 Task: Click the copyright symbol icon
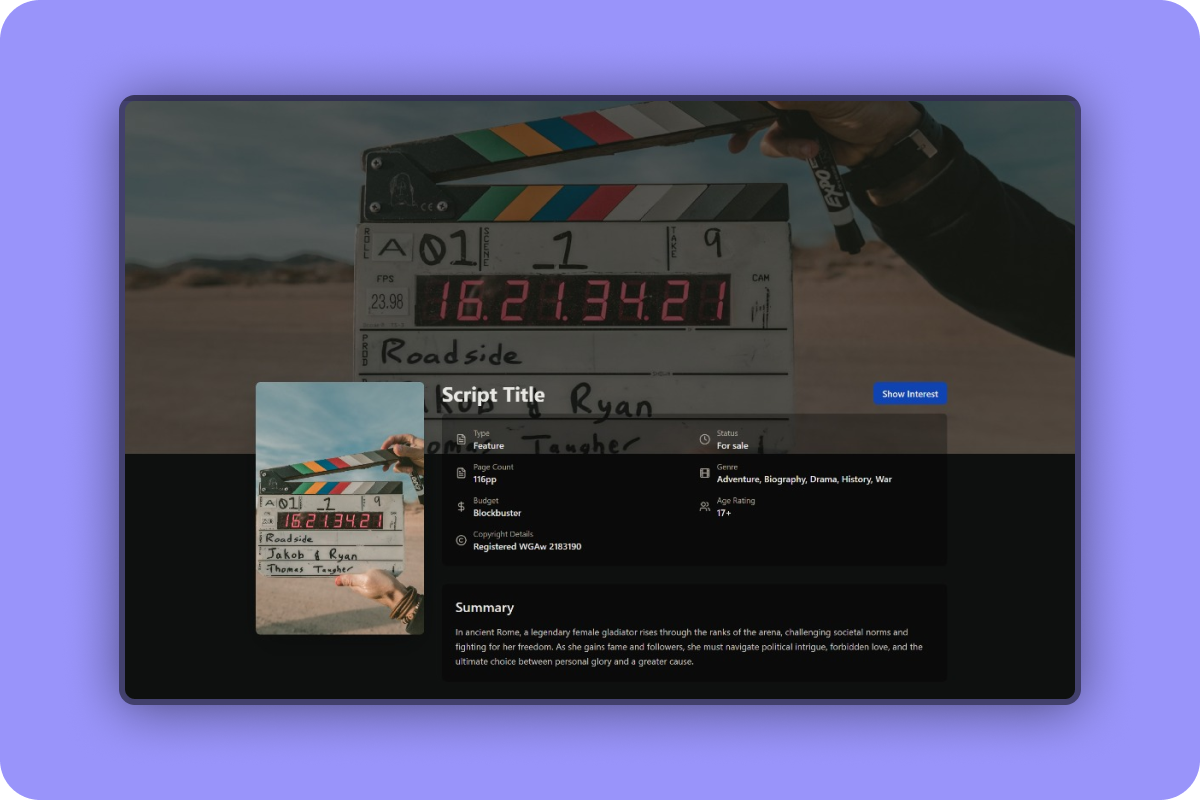point(461,541)
